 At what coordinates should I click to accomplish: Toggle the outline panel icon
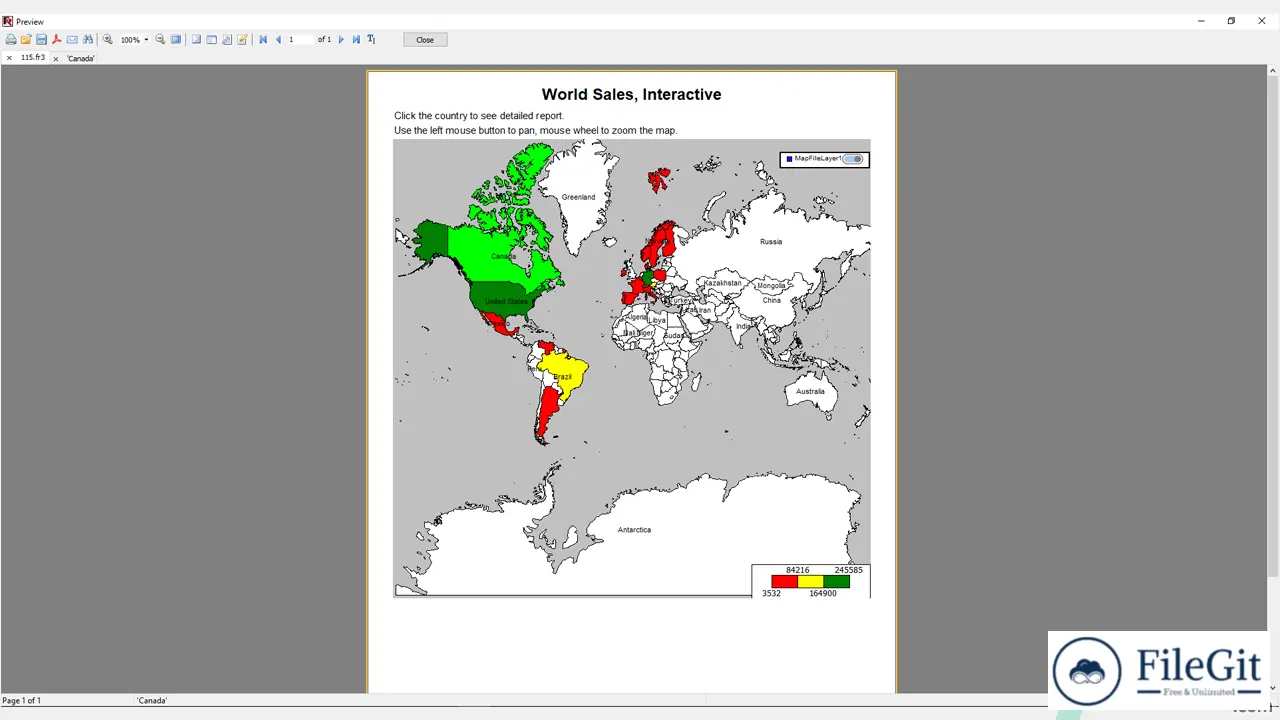(196, 40)
